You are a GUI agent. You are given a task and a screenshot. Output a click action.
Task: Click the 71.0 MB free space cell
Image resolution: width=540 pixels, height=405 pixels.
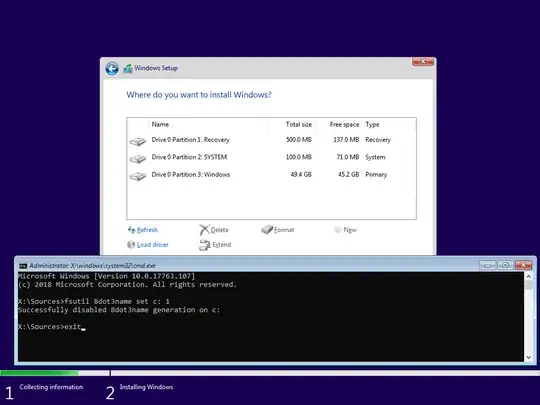click(x=348, y=157)
